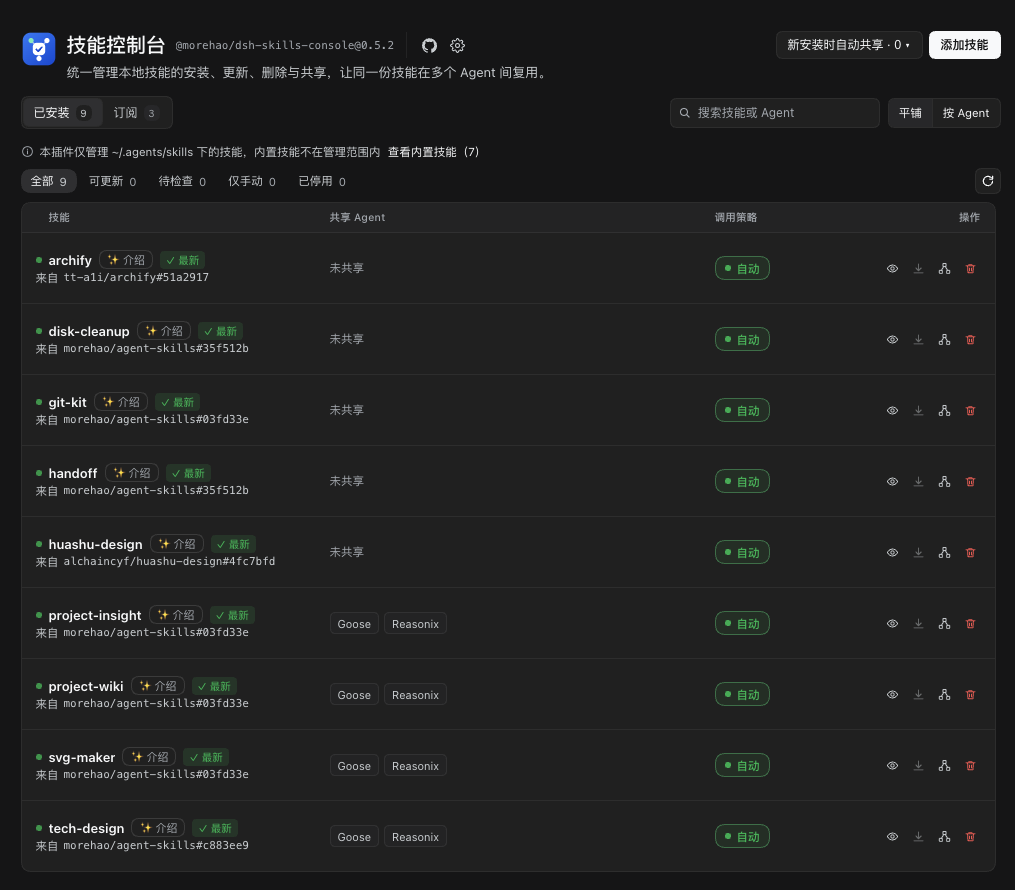The width and height of the screenshot is (1015, 890).
Task: Filter by 仅手动 skills
Action: click(252, 181)
